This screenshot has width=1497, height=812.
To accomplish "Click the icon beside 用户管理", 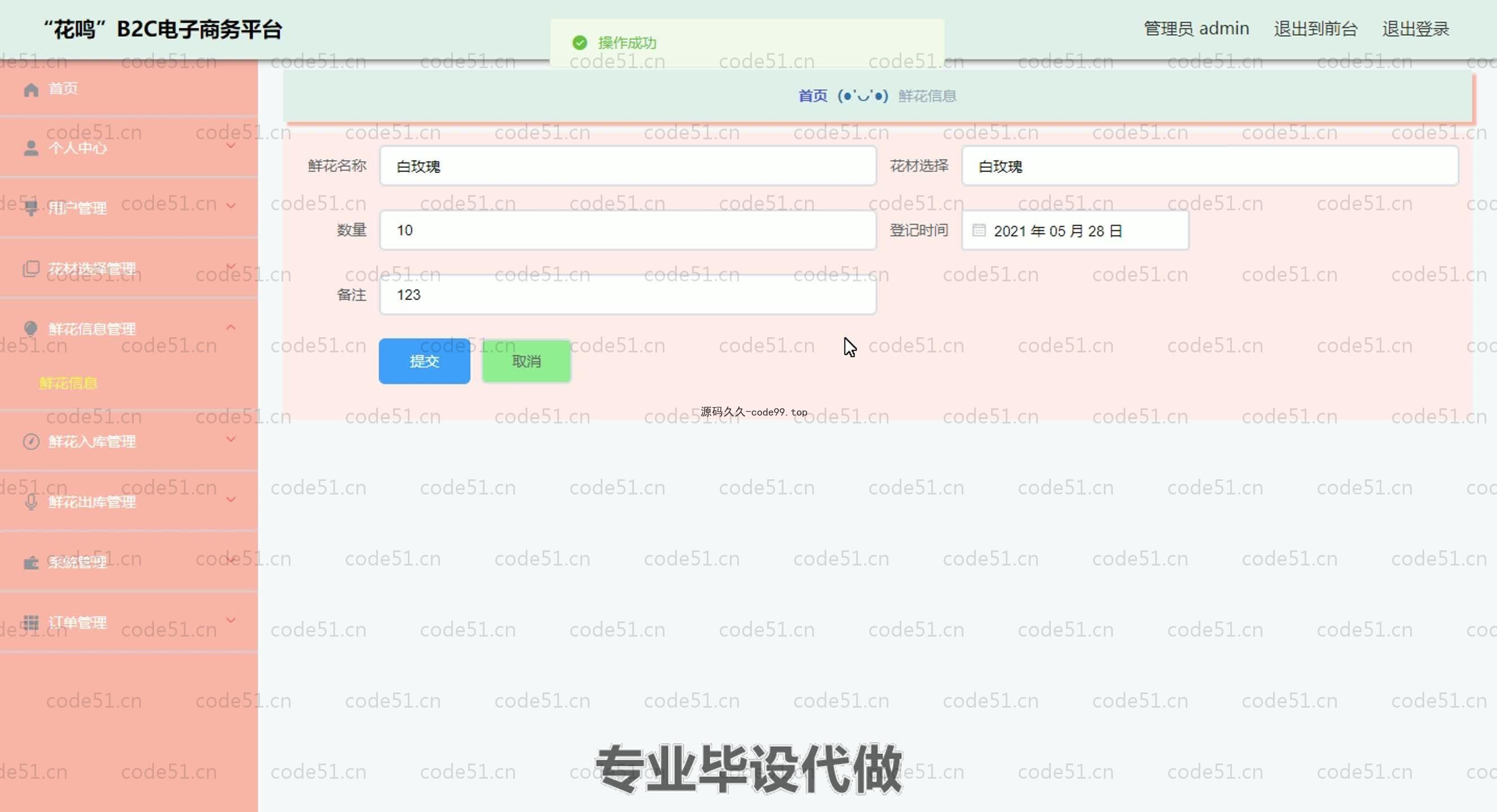I will click(31, 208).
